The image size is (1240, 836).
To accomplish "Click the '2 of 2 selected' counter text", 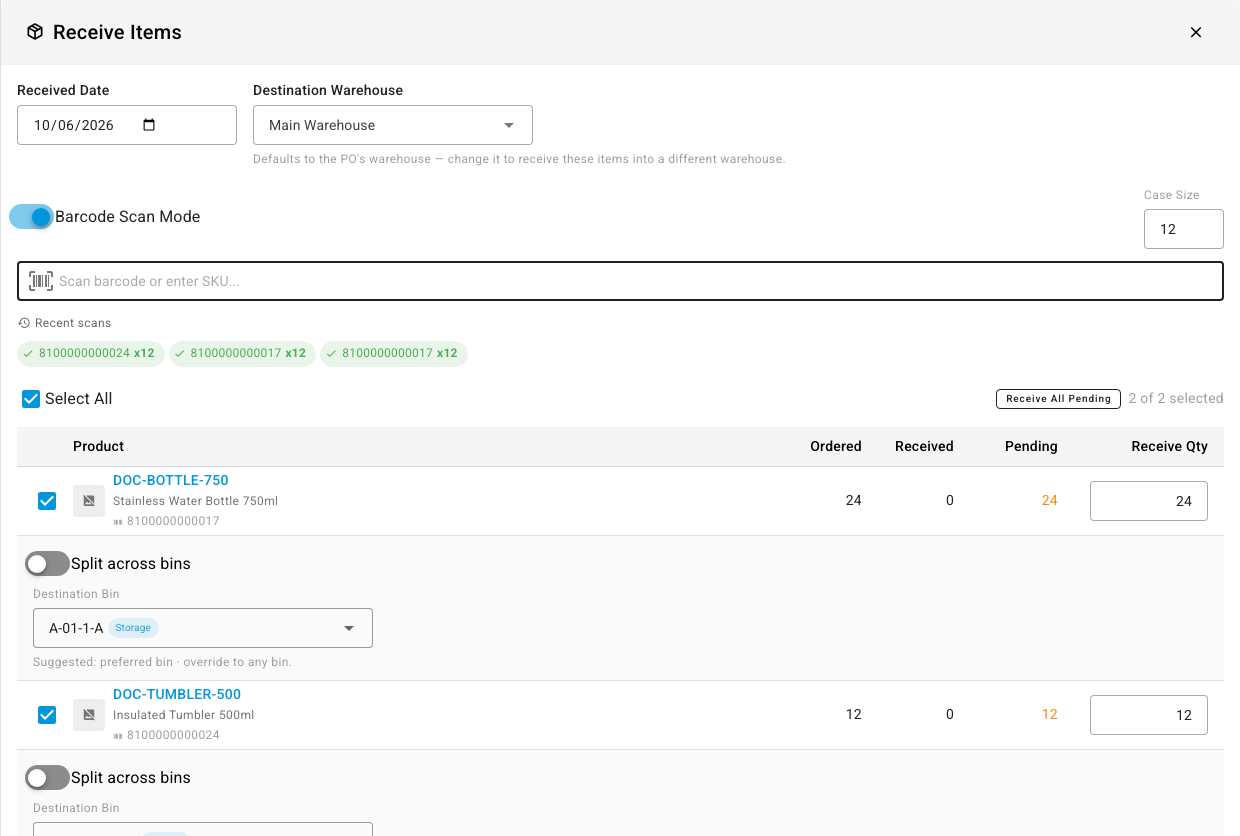I will [1176, 398].
